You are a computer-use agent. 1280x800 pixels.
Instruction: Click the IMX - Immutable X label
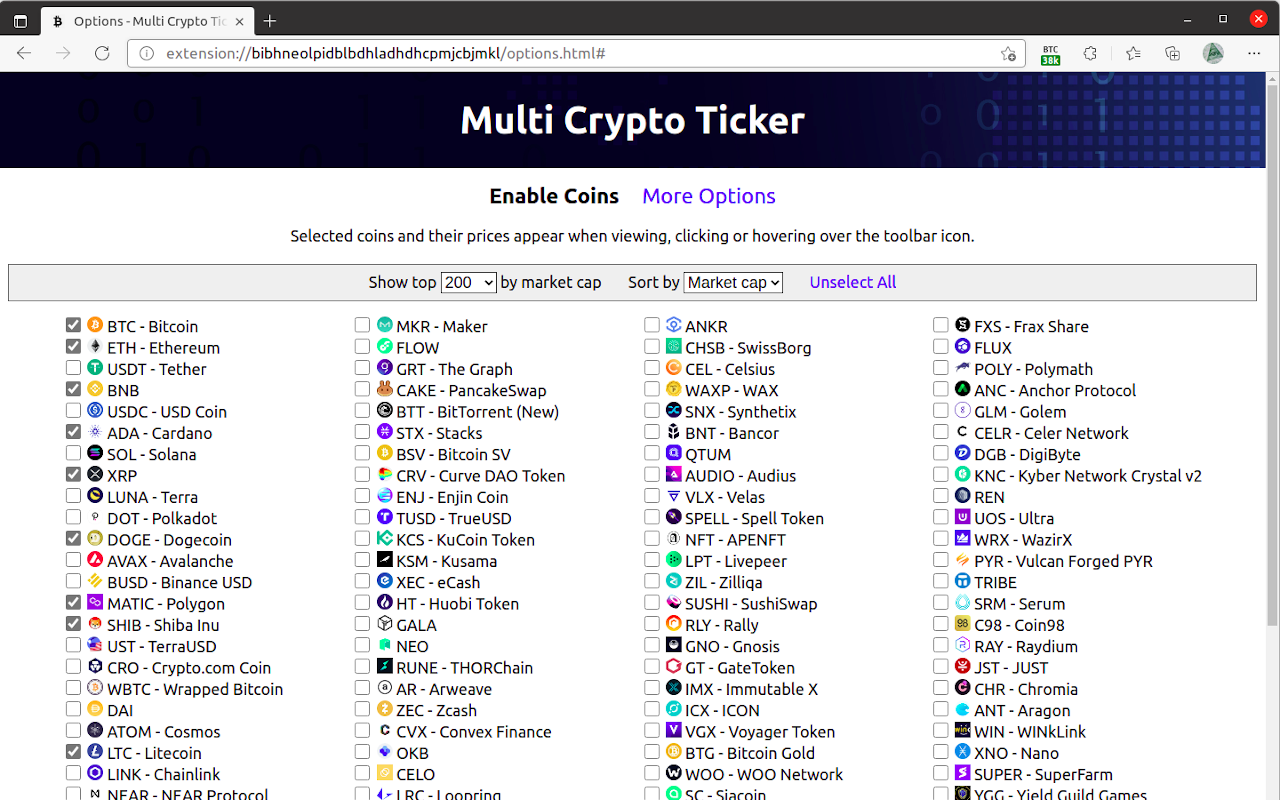751,689
